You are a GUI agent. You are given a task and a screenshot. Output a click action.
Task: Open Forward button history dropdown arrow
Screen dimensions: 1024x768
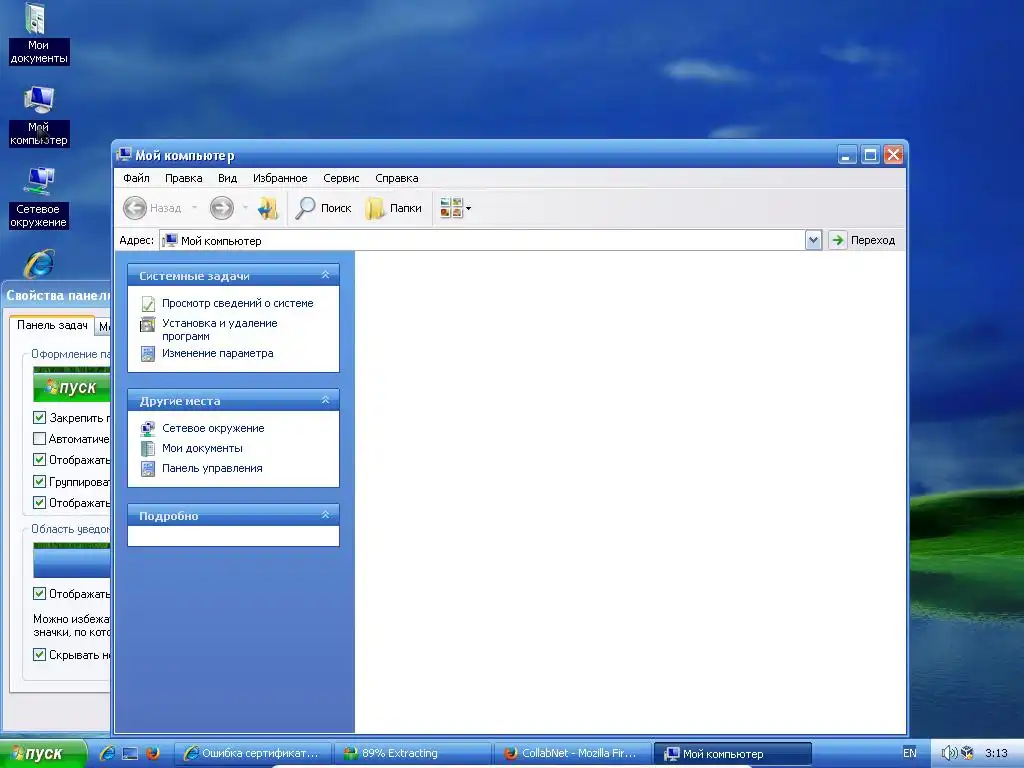[x=245, y=208]
